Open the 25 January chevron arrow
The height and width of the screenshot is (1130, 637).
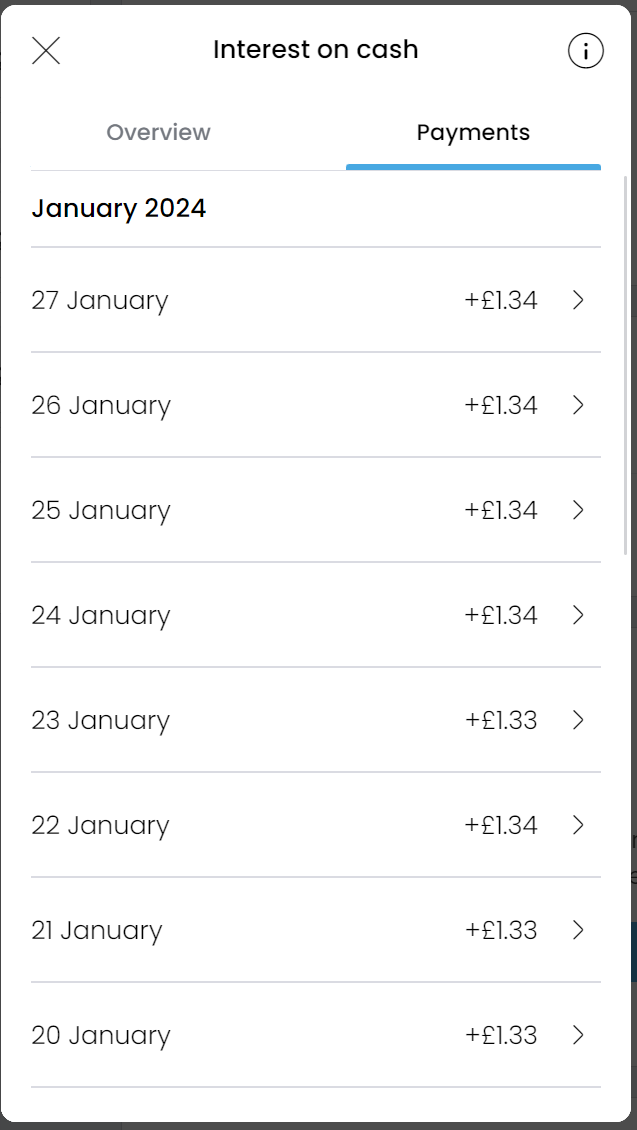coord(578,510)
